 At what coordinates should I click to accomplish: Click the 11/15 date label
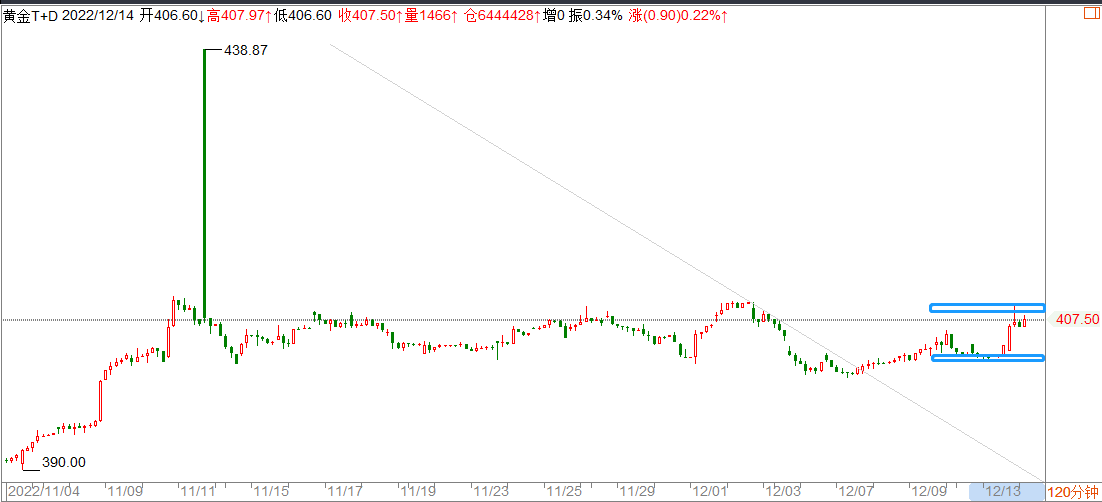[271, 490]
